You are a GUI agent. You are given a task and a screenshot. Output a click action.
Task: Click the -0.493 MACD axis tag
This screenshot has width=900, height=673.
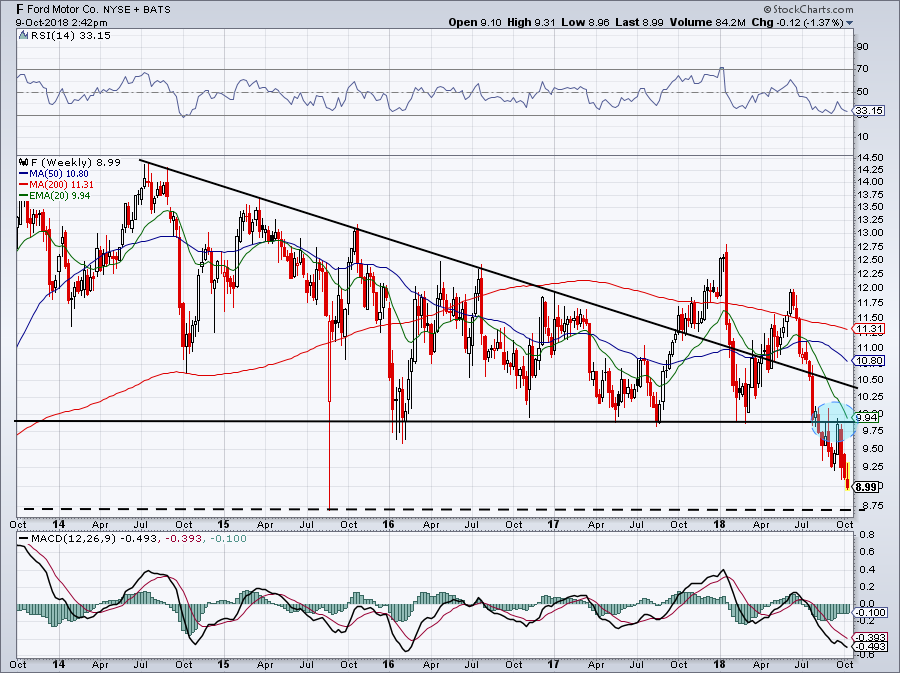(871, 647)
